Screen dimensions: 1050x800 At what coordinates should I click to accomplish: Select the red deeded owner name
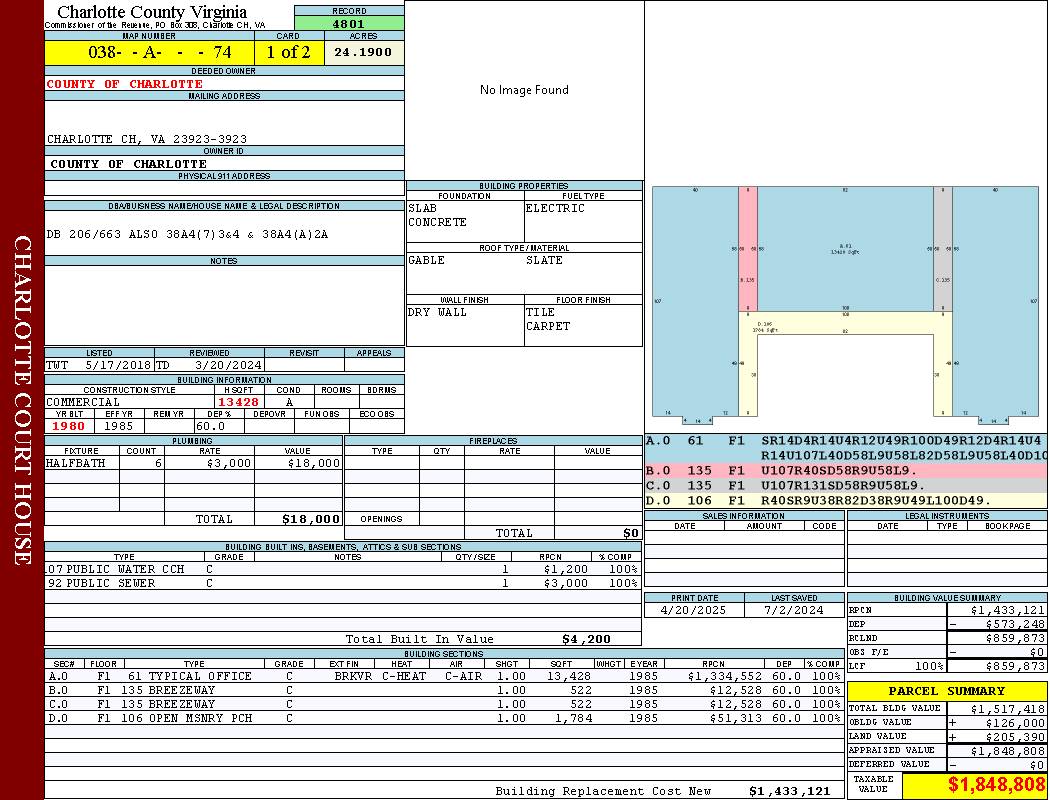tap(125, 84)
